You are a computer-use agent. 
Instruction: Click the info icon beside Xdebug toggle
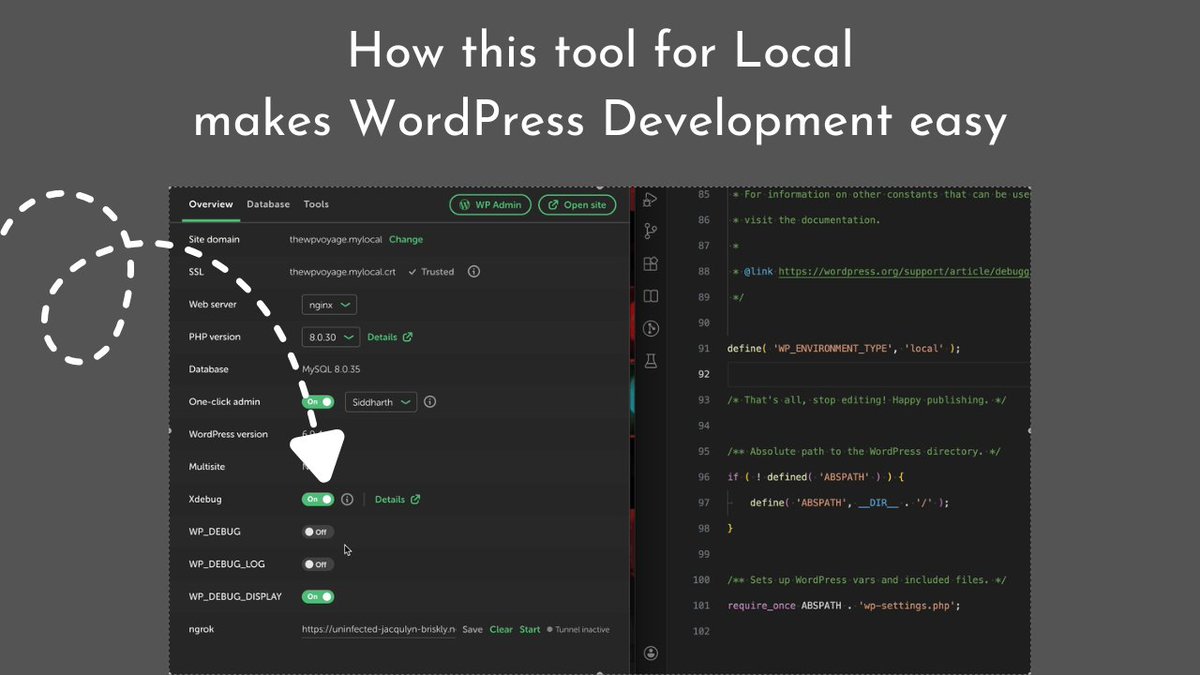coord(347,499)
